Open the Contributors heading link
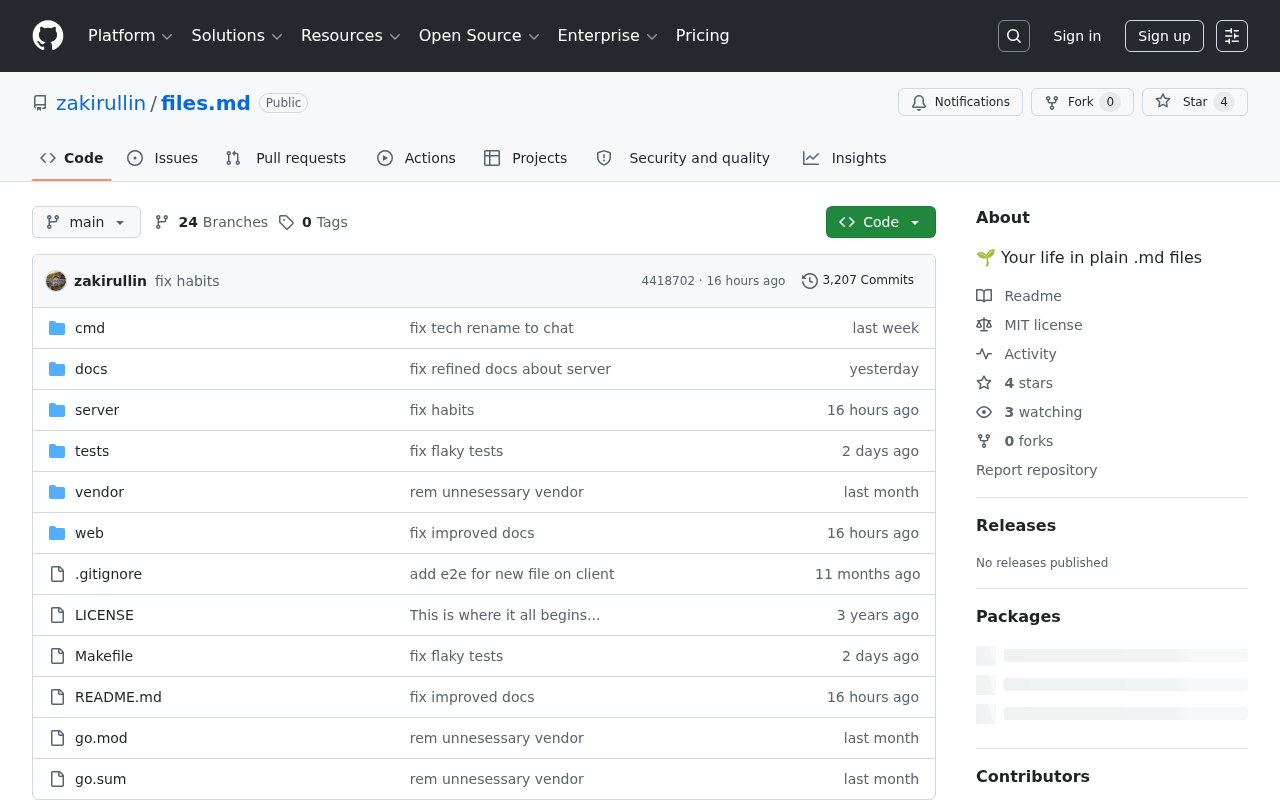This screenshot has height=800, width=1280. pyautogui.click(x=1033, y=776)
